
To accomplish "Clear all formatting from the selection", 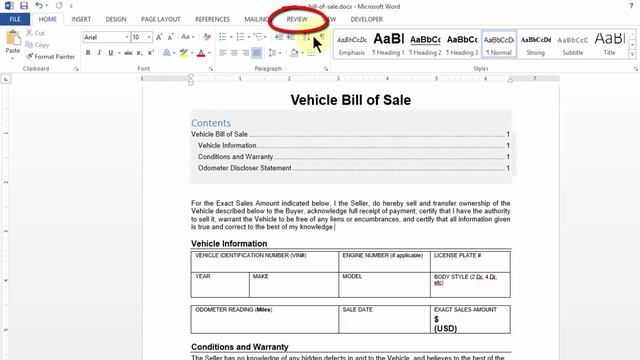I will point(207,37).
